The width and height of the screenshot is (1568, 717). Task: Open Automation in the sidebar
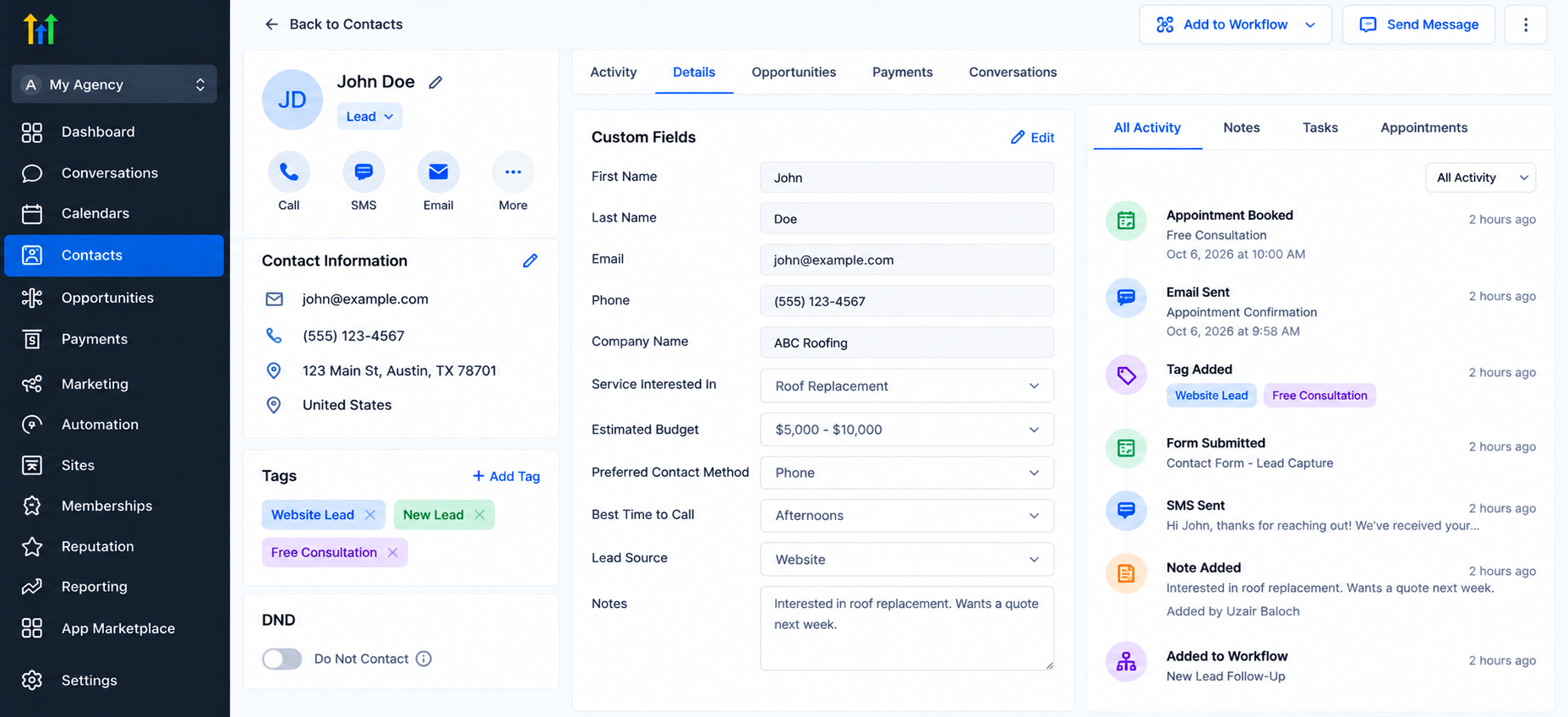click(114, 424)
